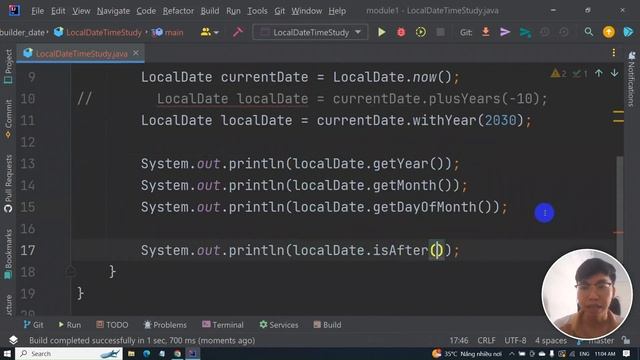
Task: Click the orange IDE update icon
Action: [x=609, y=32]
